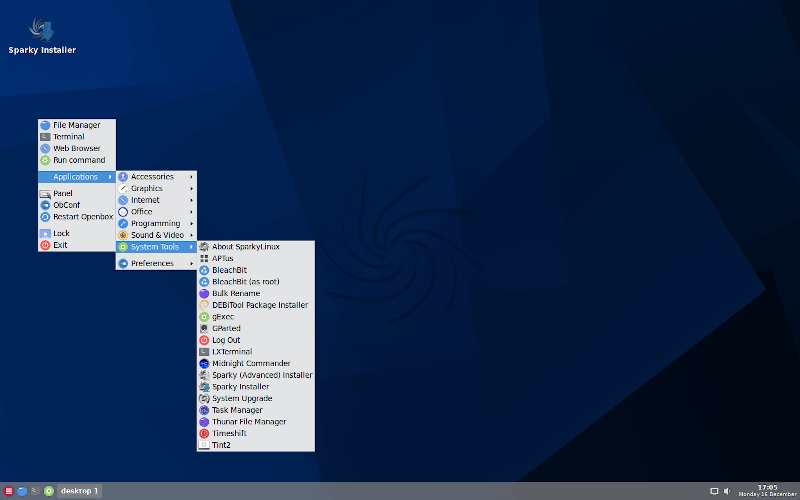The image size is (800, 500).
Task: Click the Restart Openbox icon
Action: coord(45,217)
